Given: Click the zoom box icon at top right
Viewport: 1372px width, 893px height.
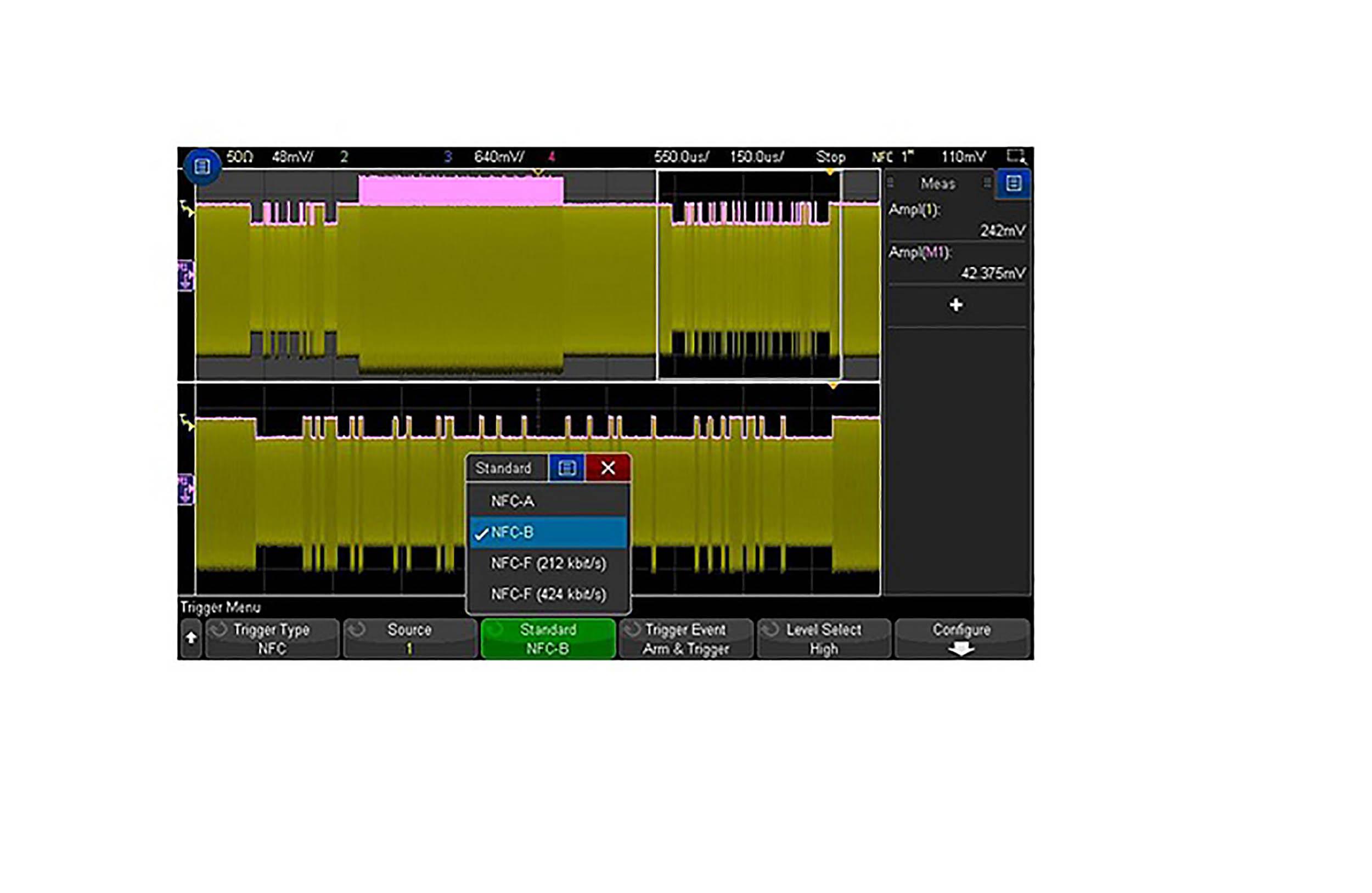Looking at the screenshot, I should click(1015, 156).
